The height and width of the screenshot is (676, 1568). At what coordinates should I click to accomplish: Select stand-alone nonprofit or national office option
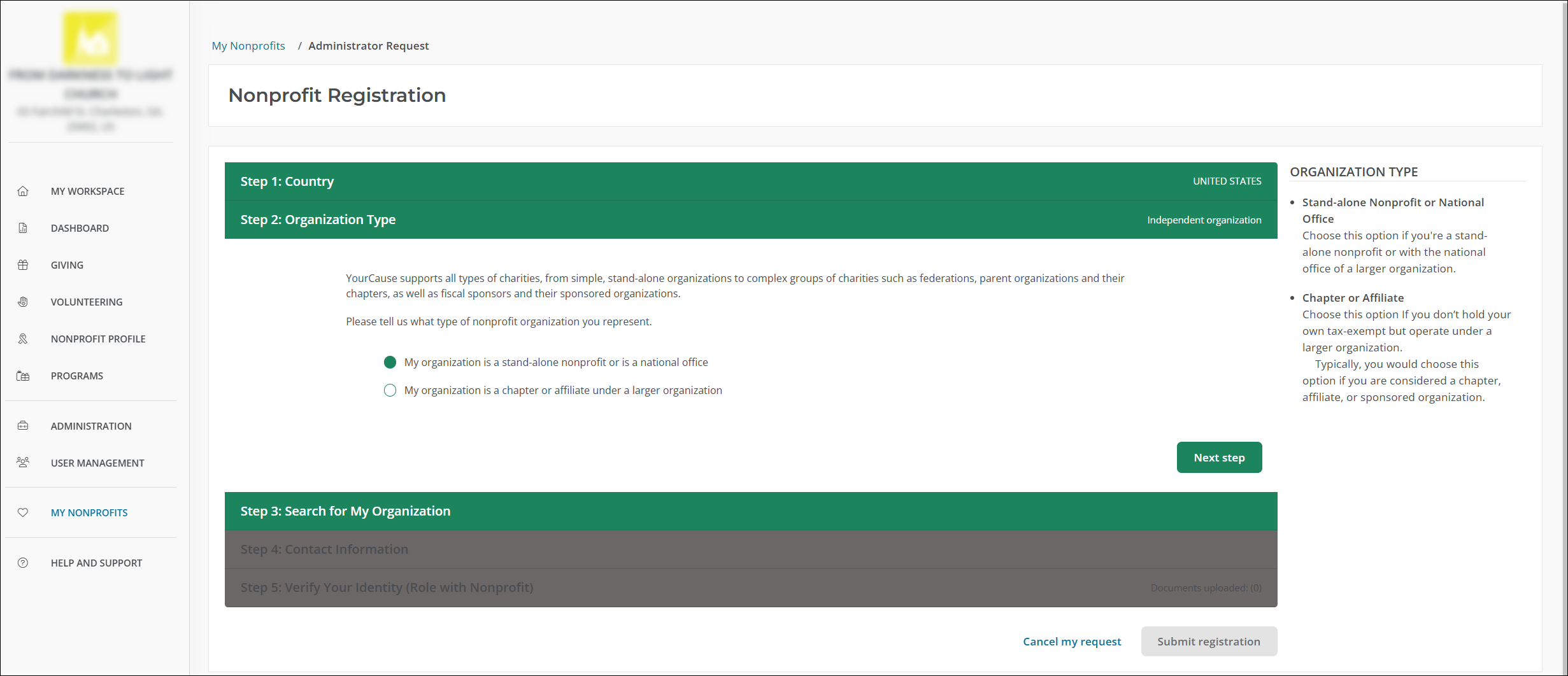390,362
